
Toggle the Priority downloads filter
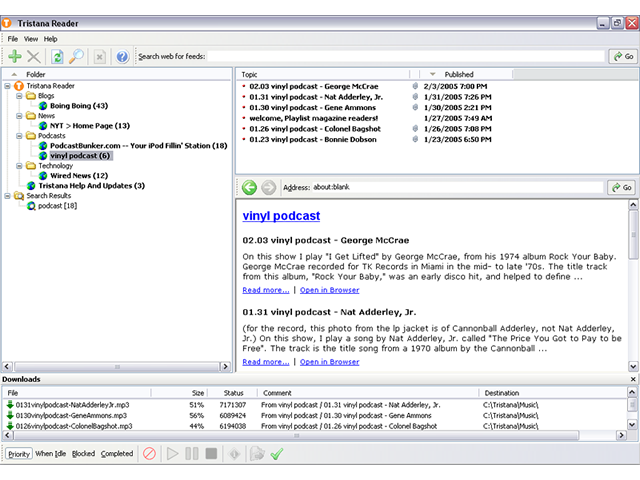19,454
